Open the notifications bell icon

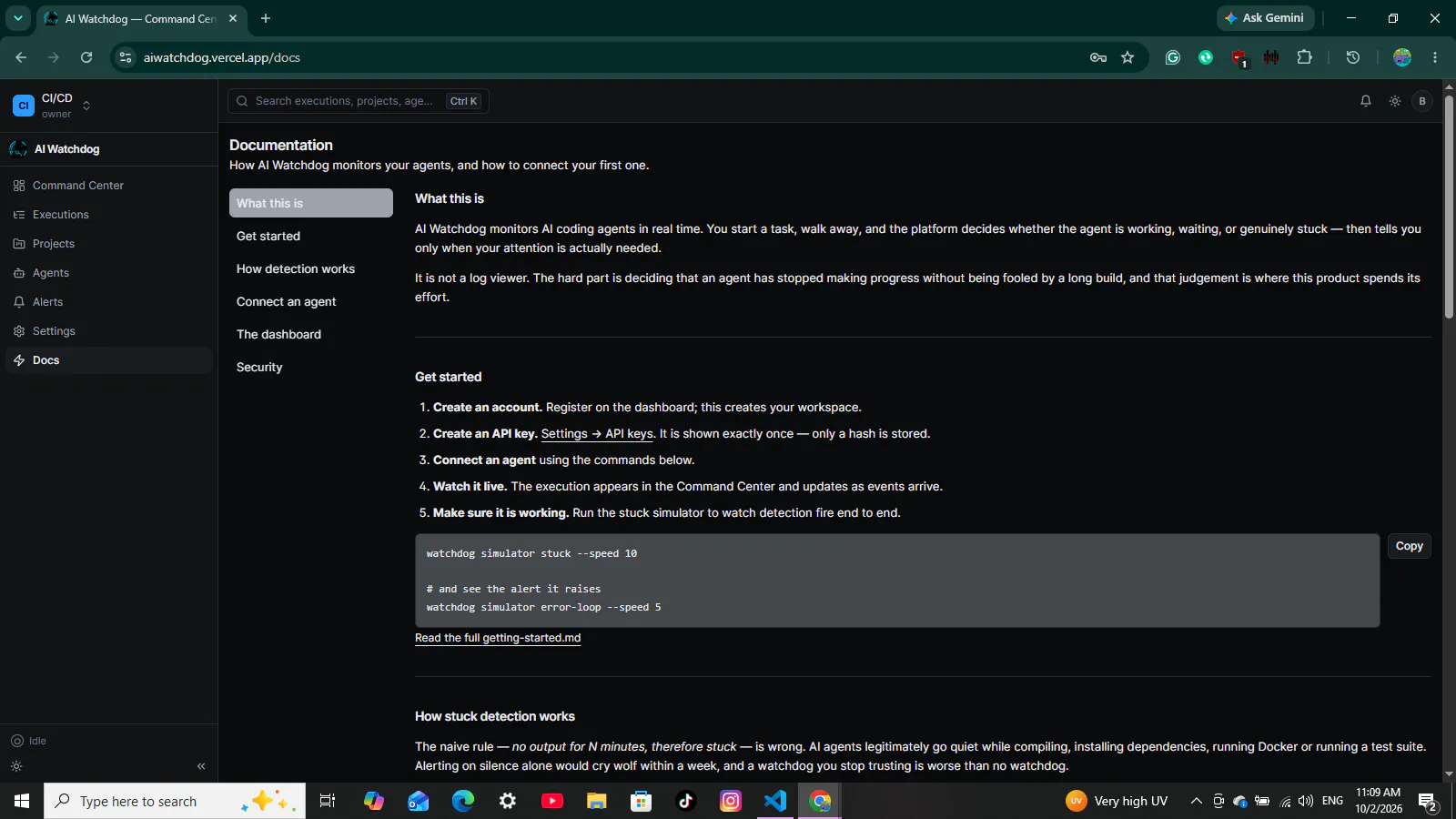pos(1366,101)
